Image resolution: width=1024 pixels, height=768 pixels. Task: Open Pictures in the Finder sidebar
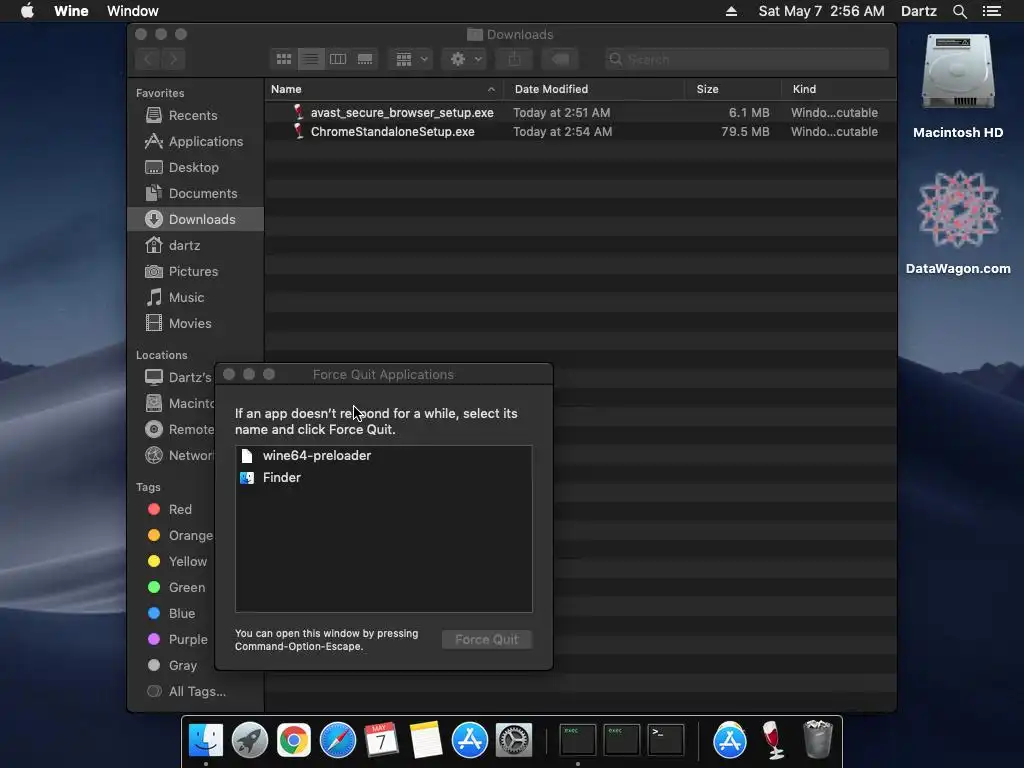(193, 272)
